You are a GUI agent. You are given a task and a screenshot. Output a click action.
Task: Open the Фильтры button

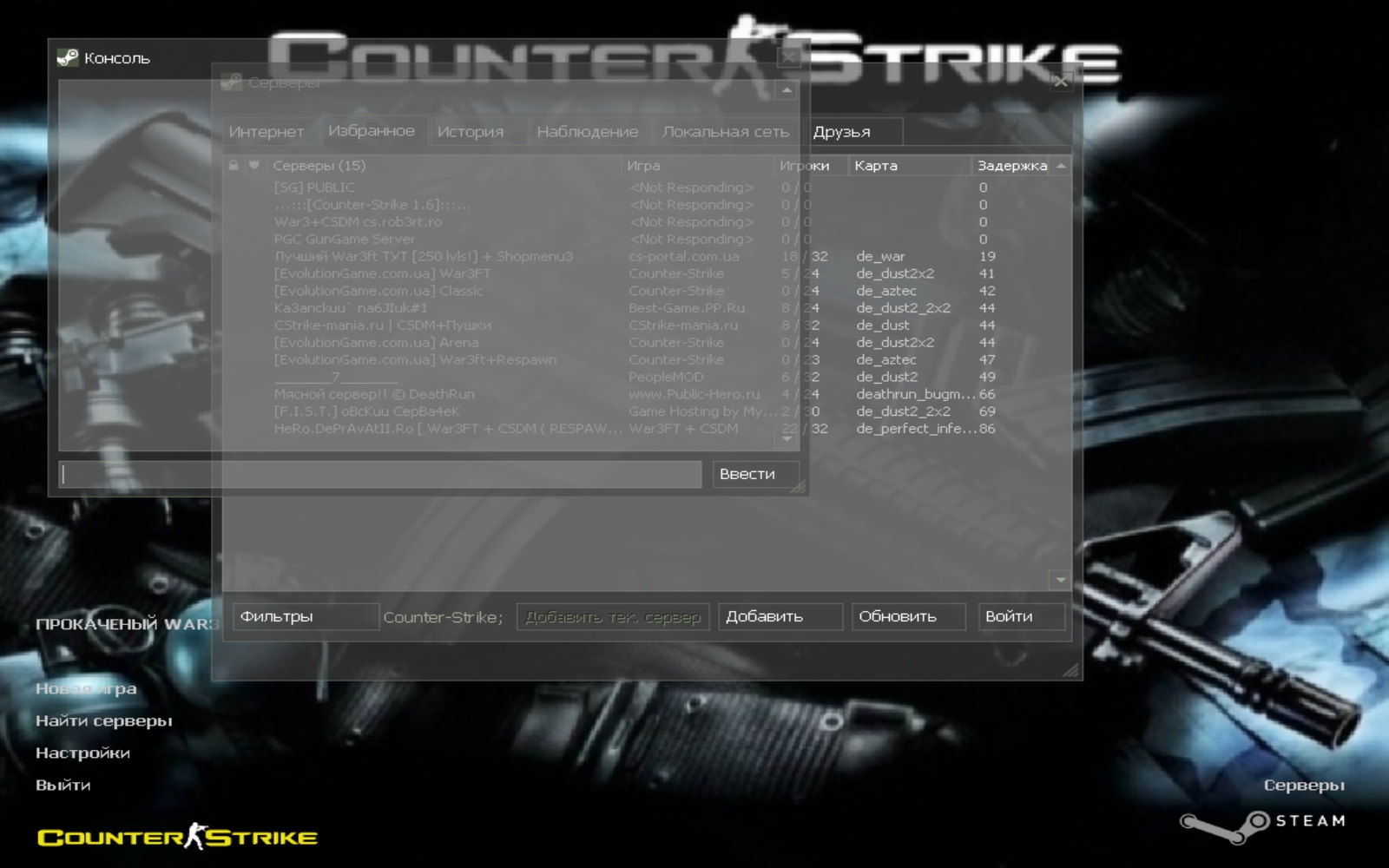pyautogui.click(x=305, y=616)
